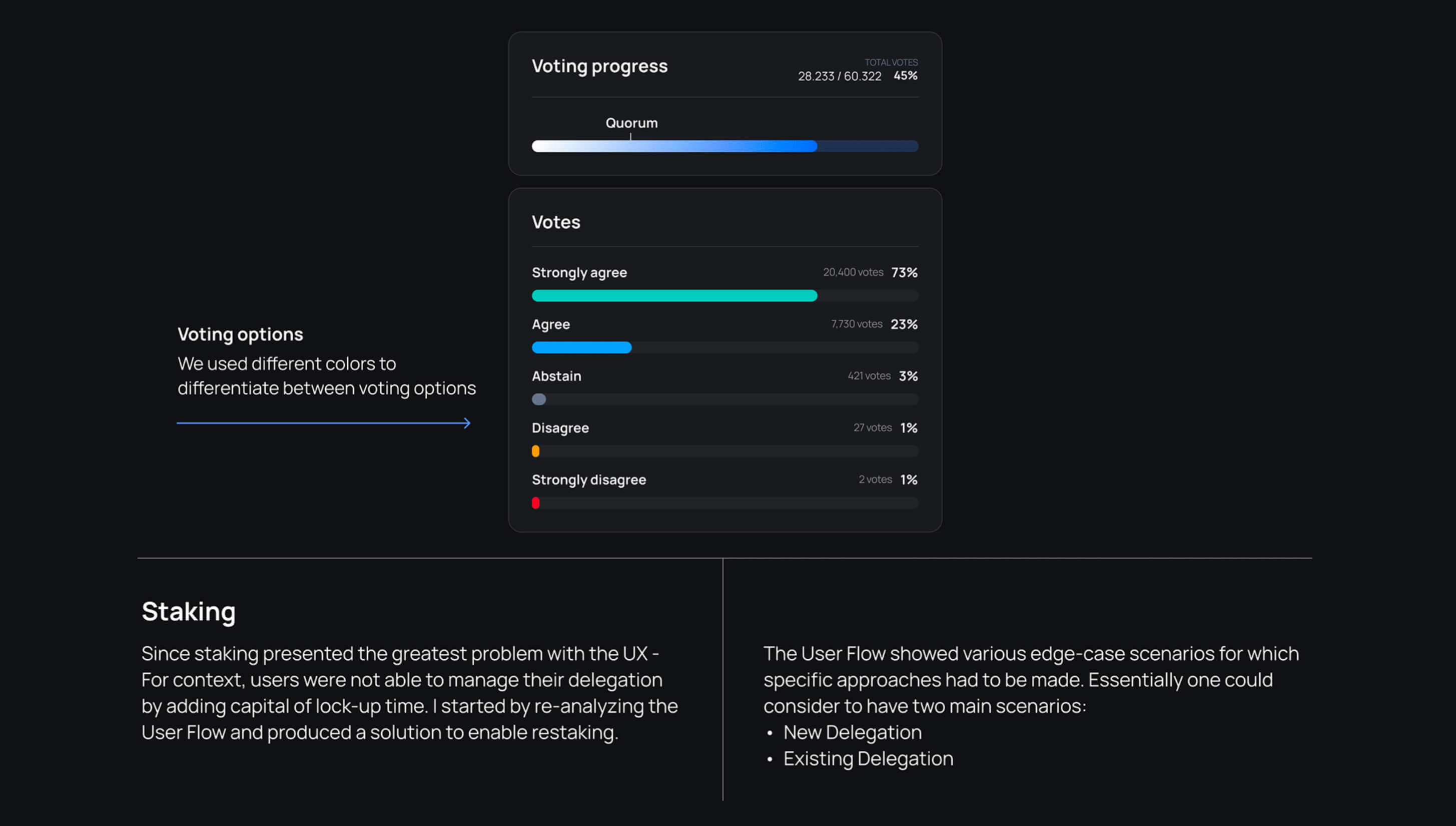Click the 20,400 votes count label
This screenshot has height=826, width=1456.
point(853,272)
